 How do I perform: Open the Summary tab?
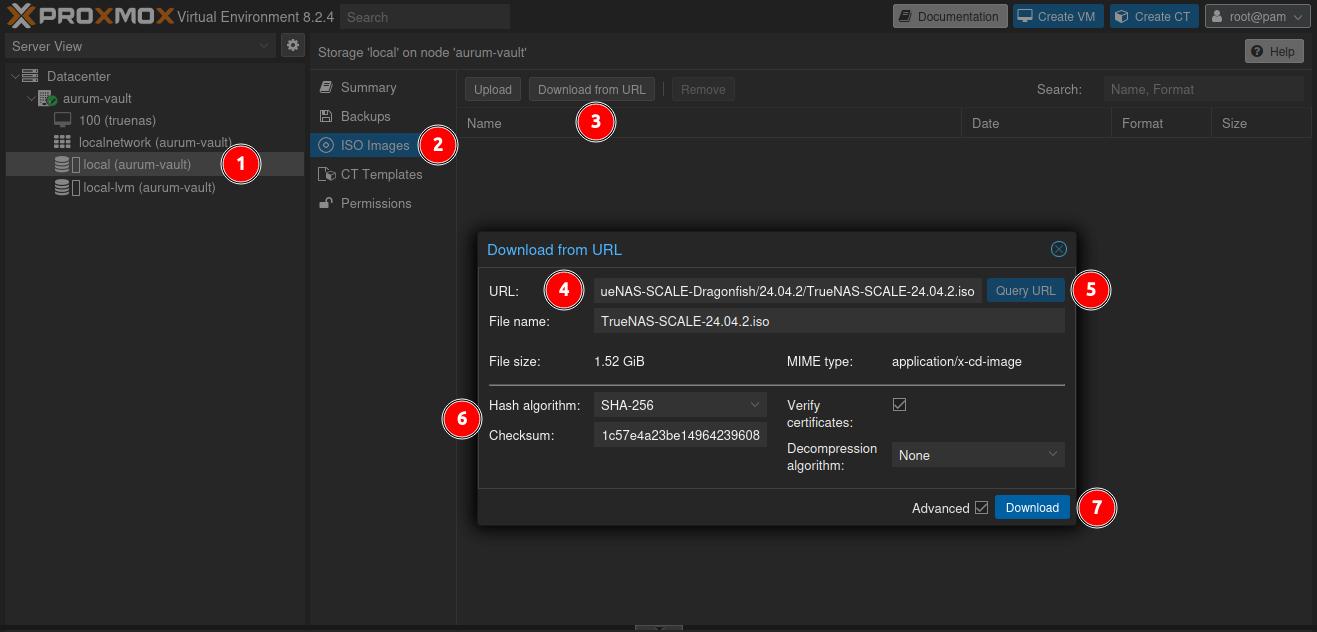(382, 87)
